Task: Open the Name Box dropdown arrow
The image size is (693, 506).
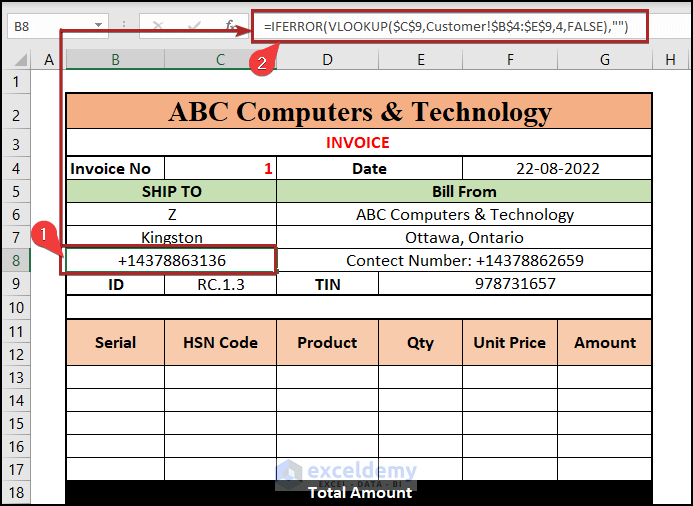Action: click(x=98, y=25)
